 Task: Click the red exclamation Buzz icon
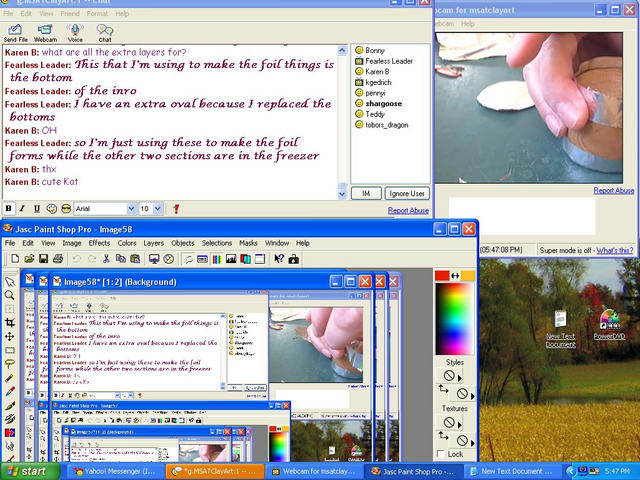(x=176, y=209)
